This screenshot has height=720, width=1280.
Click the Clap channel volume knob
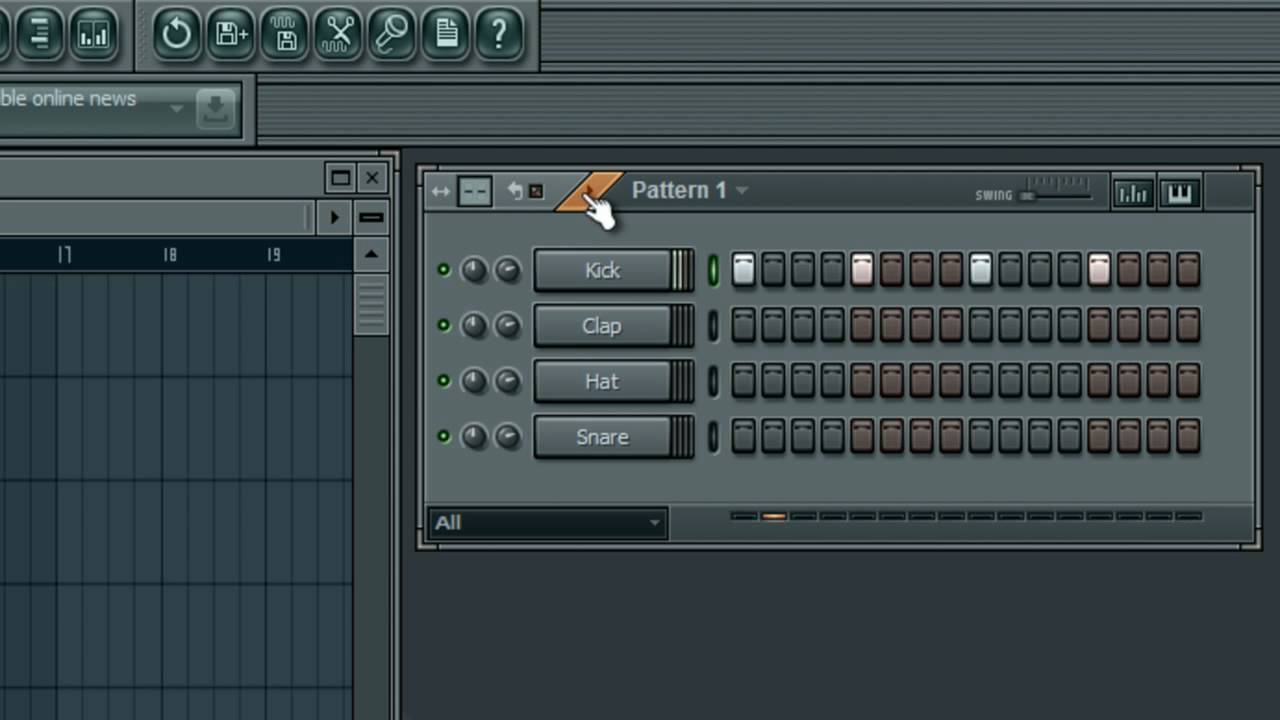(x=508, y=326)
